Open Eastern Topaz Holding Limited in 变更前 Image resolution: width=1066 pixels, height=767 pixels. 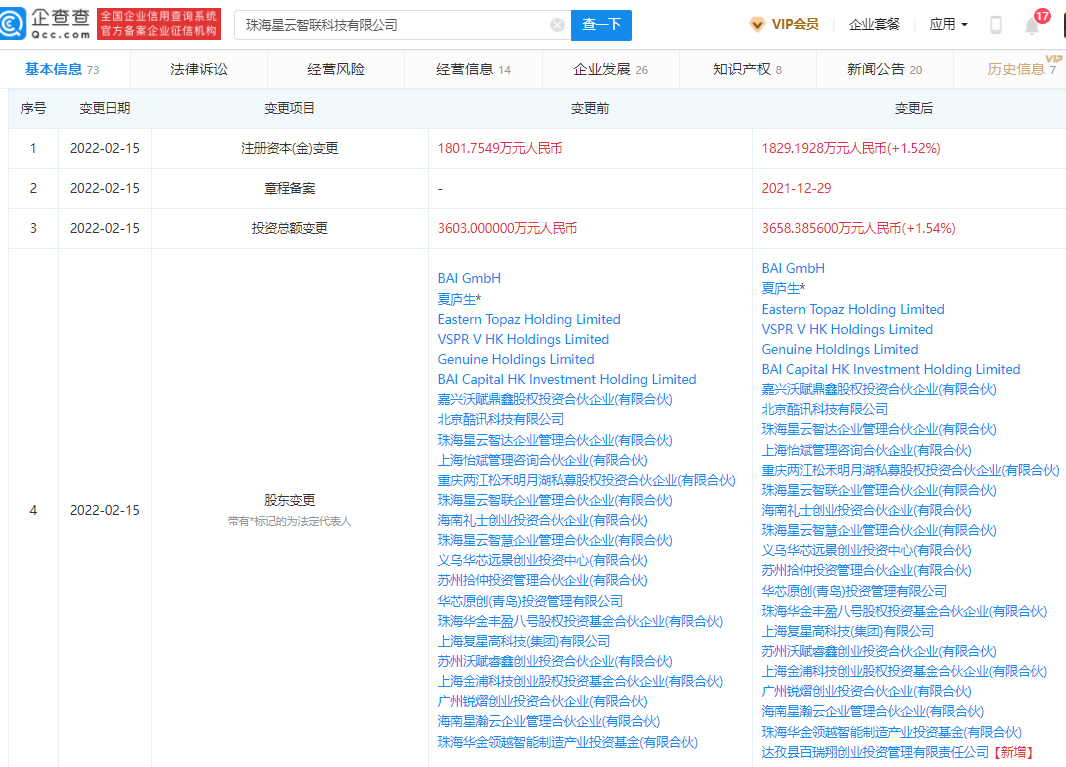click(x=529, y=319)
